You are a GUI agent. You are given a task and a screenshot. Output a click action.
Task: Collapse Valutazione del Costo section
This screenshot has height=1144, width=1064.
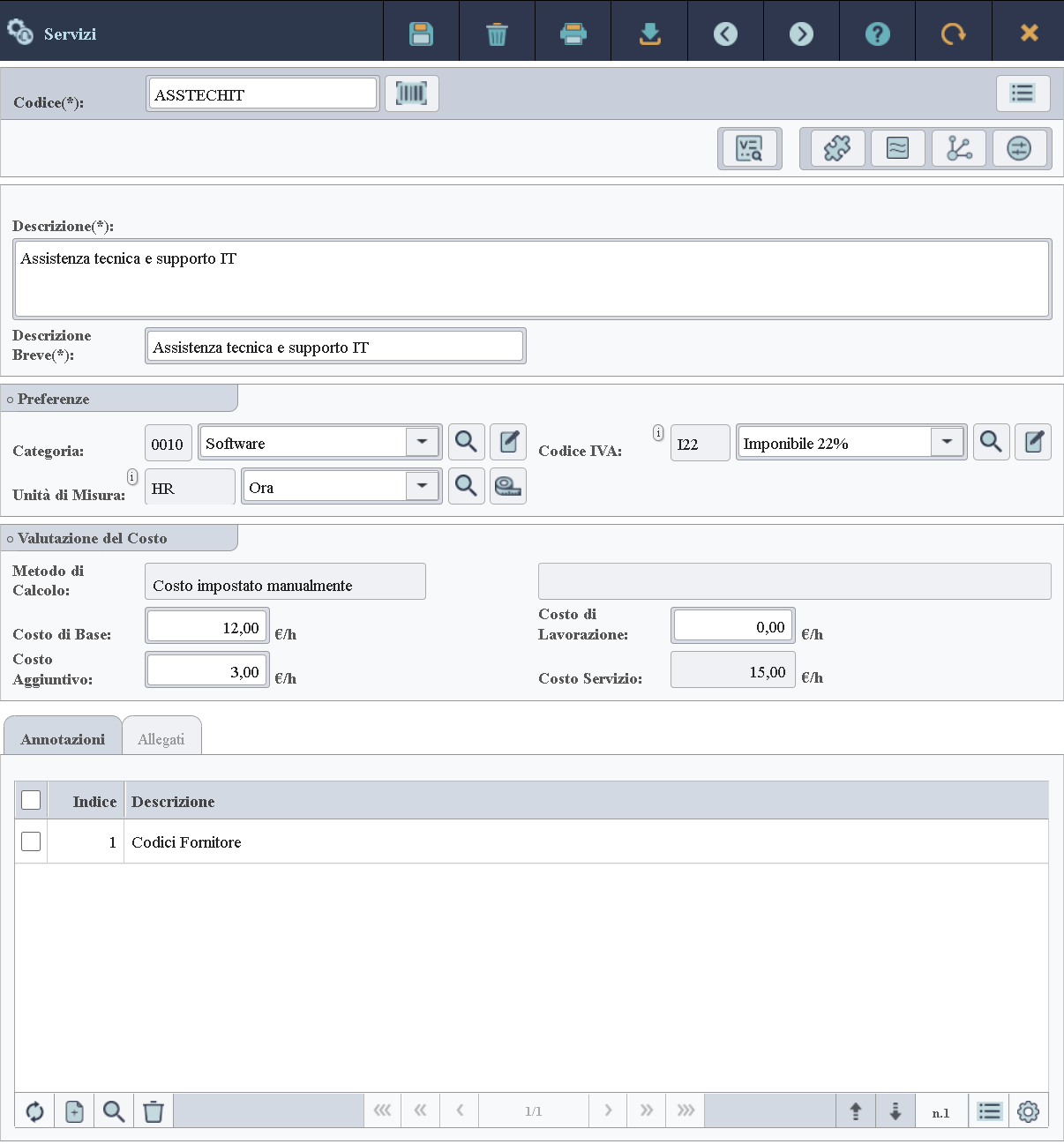pyautogui.click(x=119, y=538)
